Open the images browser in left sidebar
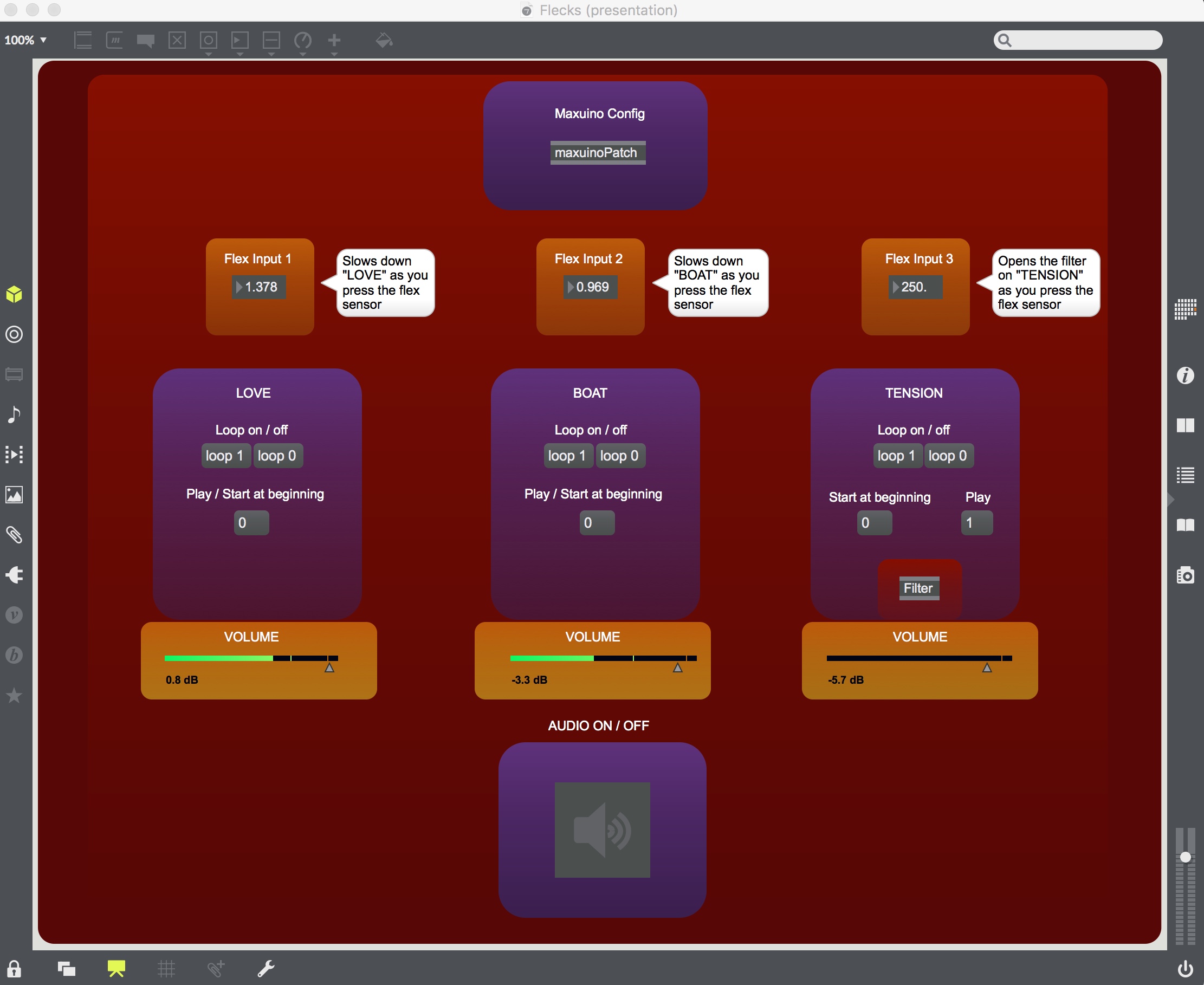Viewport: 1204px width, 985px height. click(x=14, y=495)
